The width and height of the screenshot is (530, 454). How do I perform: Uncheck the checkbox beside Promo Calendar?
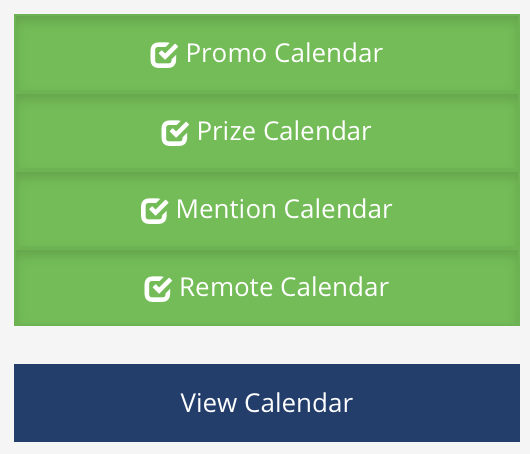click(164, 55)
